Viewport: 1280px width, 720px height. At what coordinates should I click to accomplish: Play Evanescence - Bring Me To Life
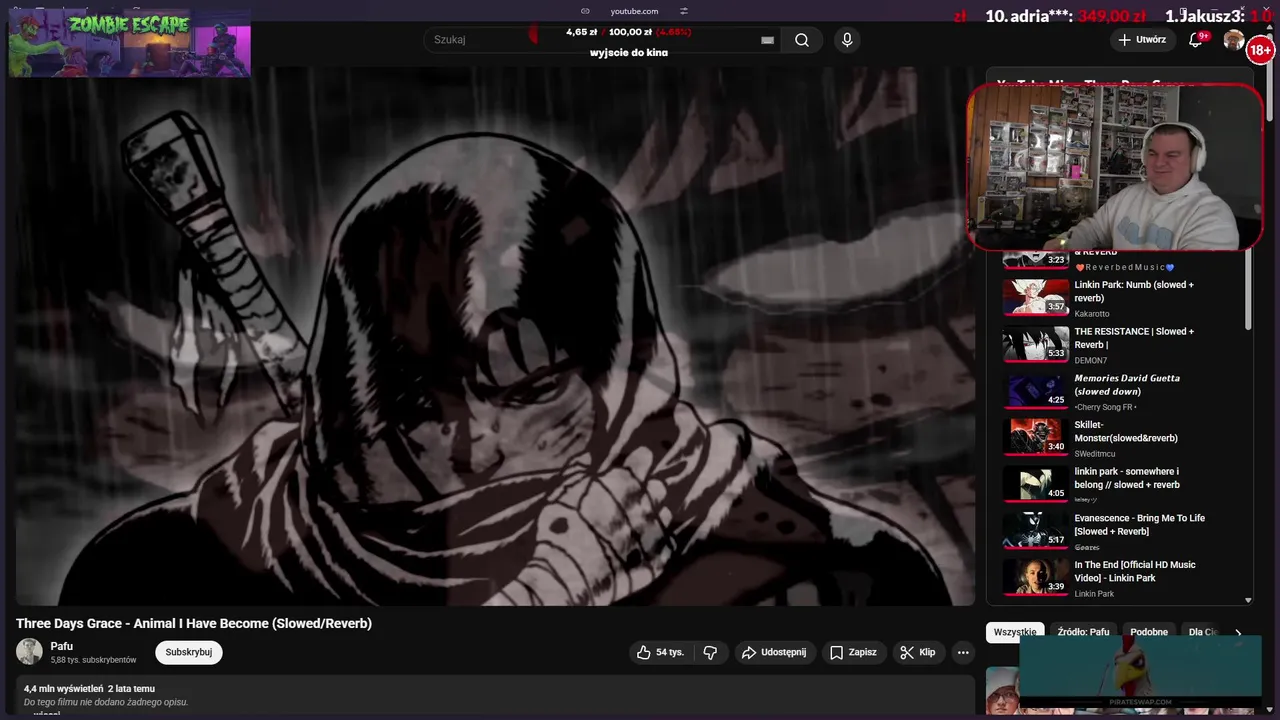click(x=1139, y=525)
